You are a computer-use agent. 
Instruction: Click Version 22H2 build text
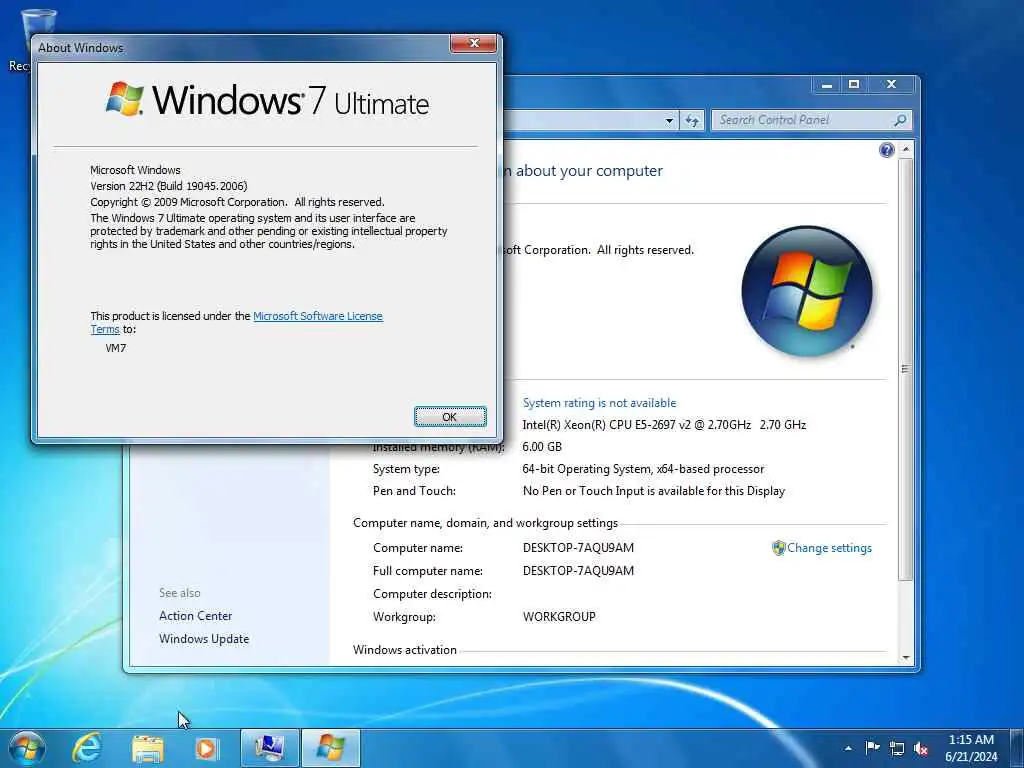pyautogui.click(x=168, y=186)
